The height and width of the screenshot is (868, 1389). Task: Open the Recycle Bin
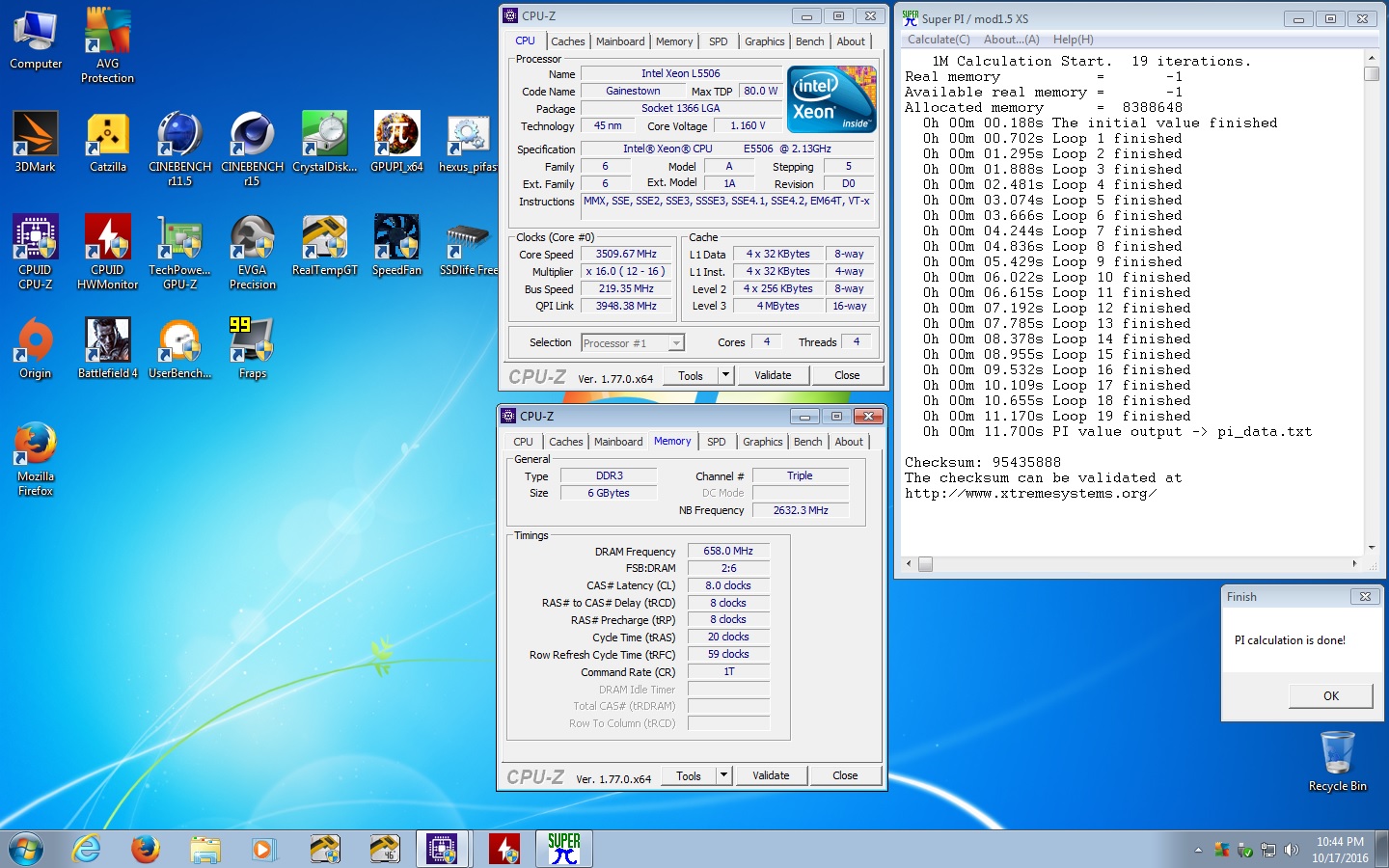pyautogui.click(x=1338, y=761)
